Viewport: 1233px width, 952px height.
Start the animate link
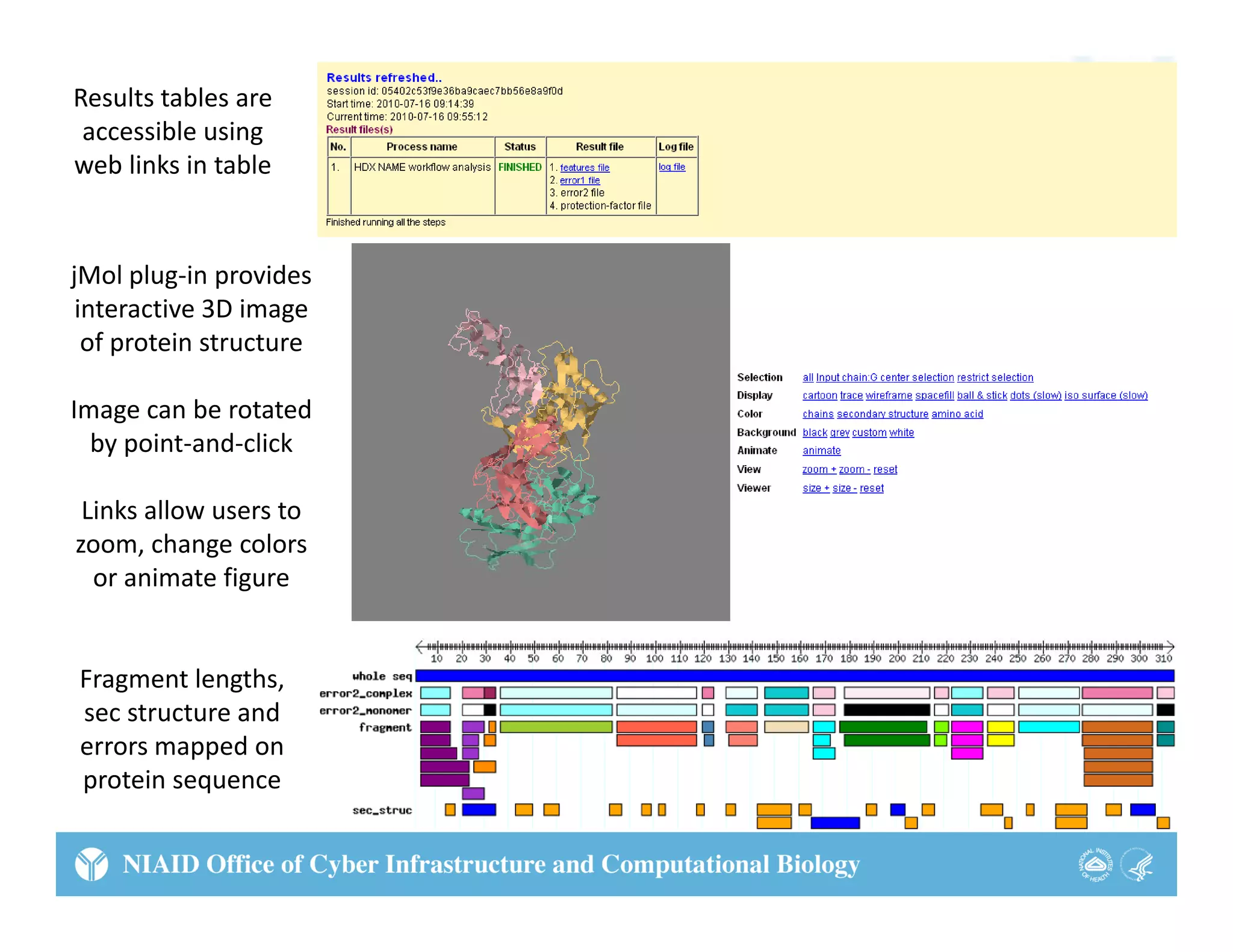pos(821,451)
